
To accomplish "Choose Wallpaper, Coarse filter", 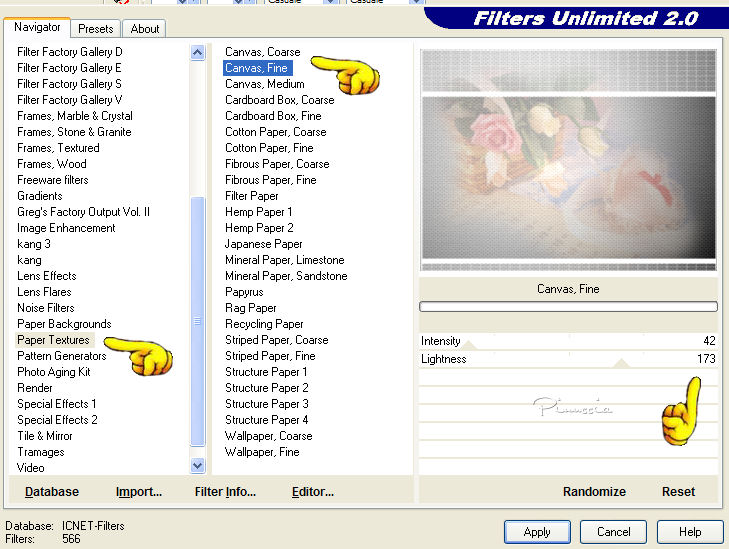I will tap(269, 436).
